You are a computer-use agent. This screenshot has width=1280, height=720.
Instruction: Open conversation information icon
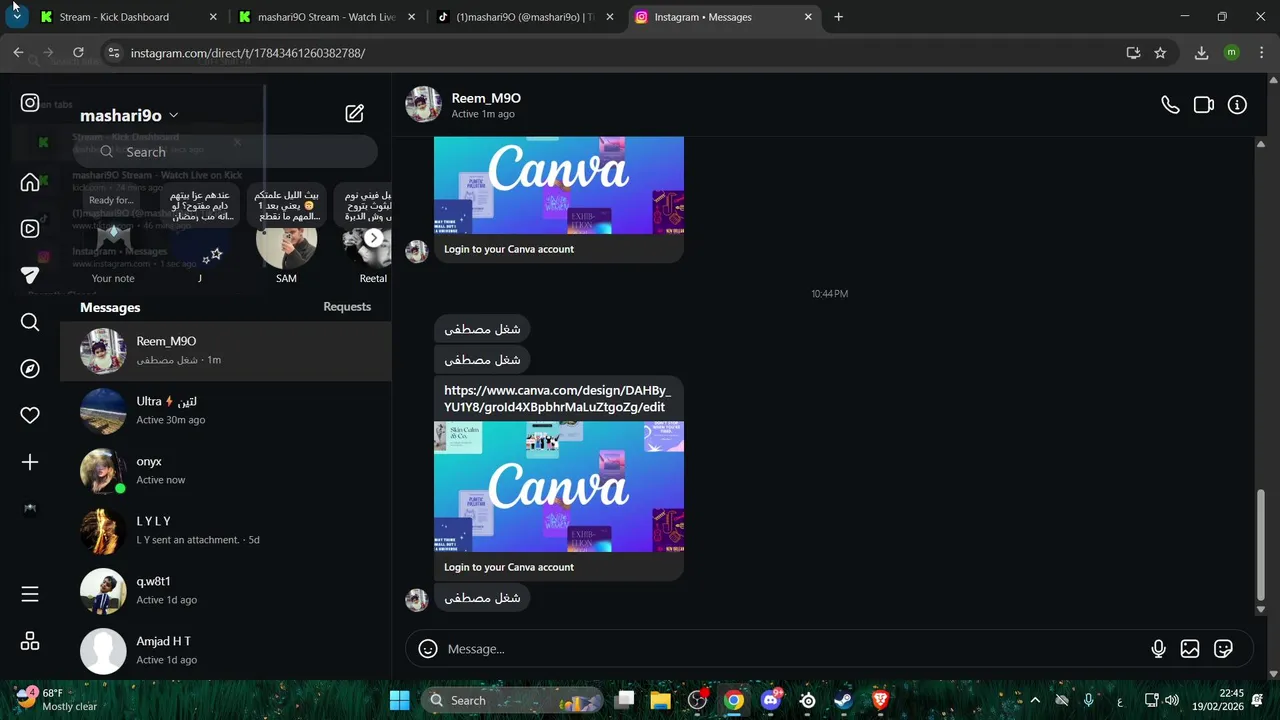[x=1237, y=104]
